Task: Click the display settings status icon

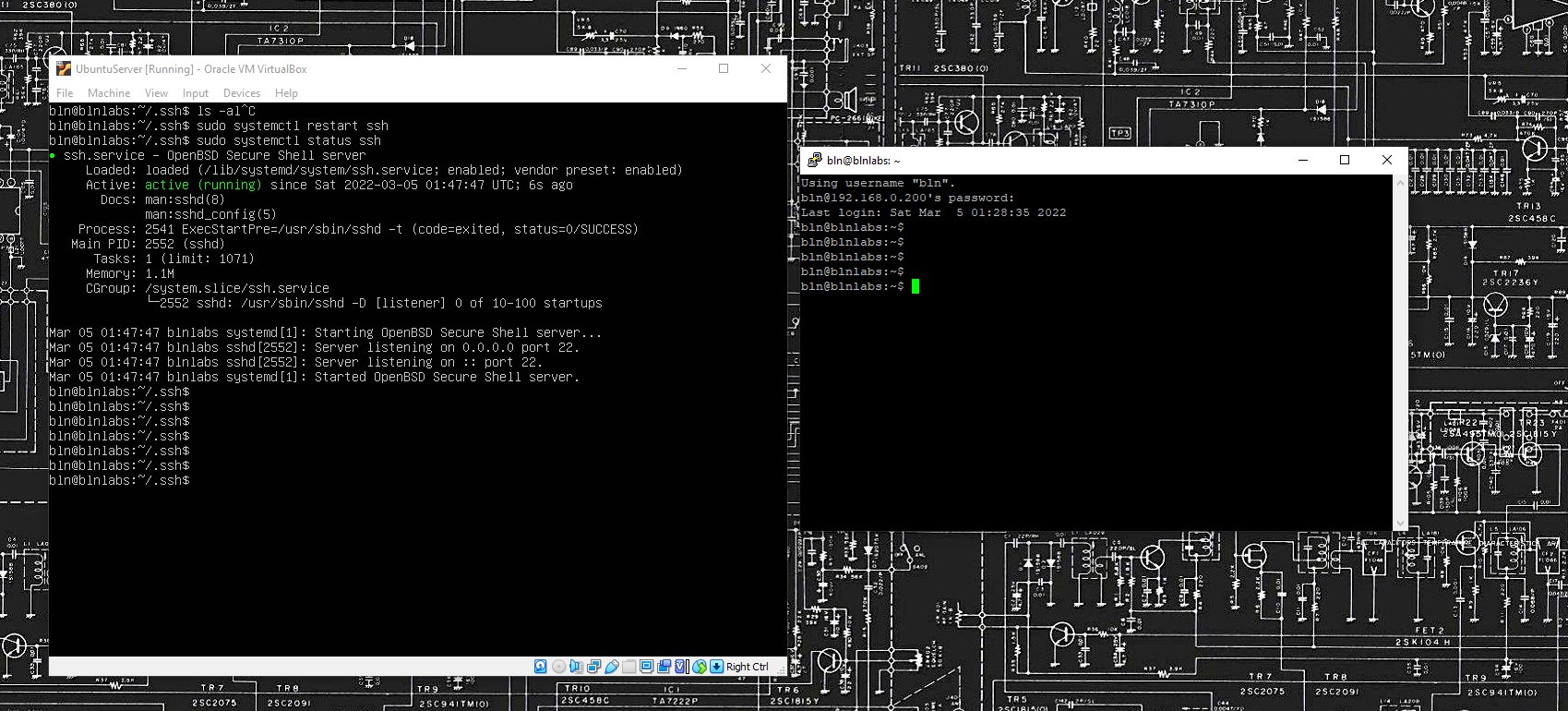Action: (647, 667)
